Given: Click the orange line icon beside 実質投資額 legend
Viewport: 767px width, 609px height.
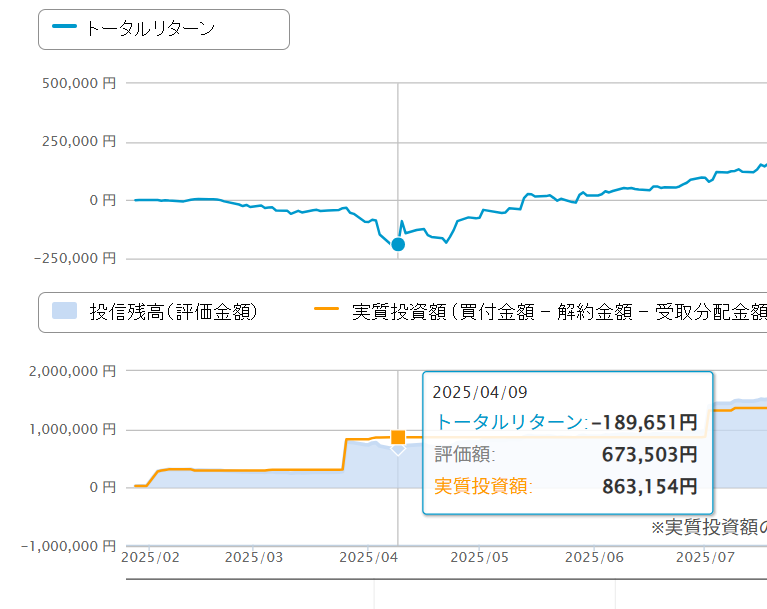Looking at the screenshot, I should 328,312.
